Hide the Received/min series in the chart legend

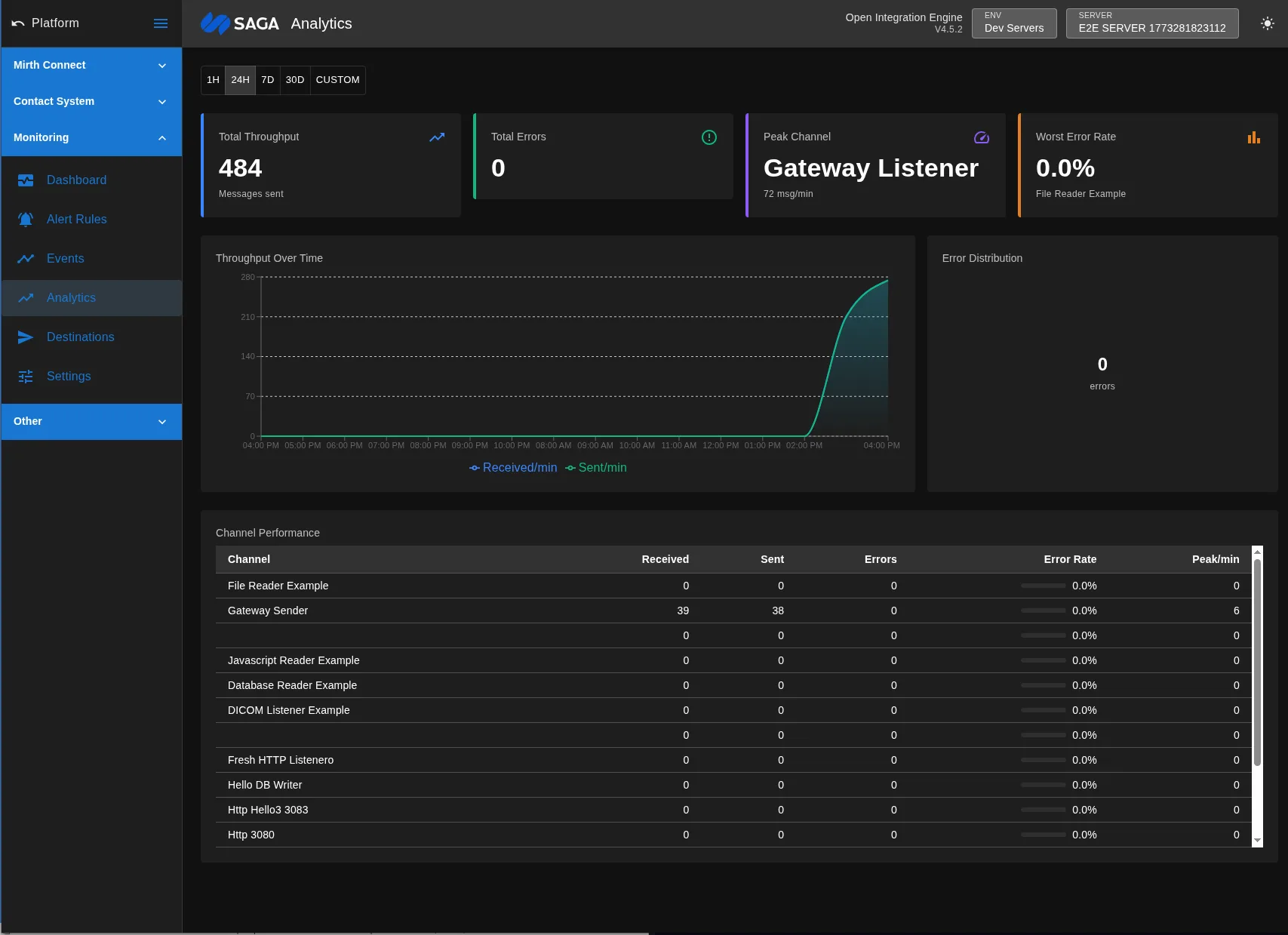pos(512,468)
